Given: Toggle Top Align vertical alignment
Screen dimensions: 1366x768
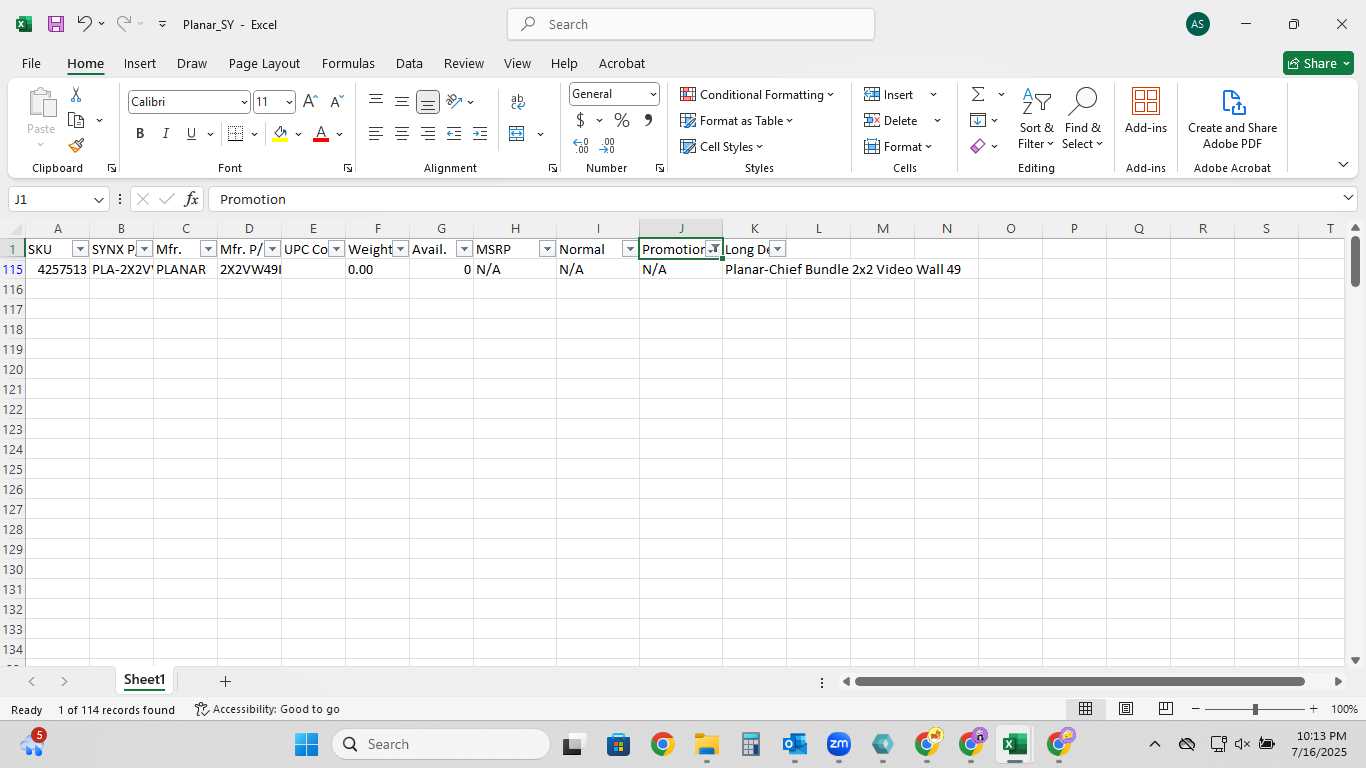Looking at the screenshot, I should click(376, 102).
